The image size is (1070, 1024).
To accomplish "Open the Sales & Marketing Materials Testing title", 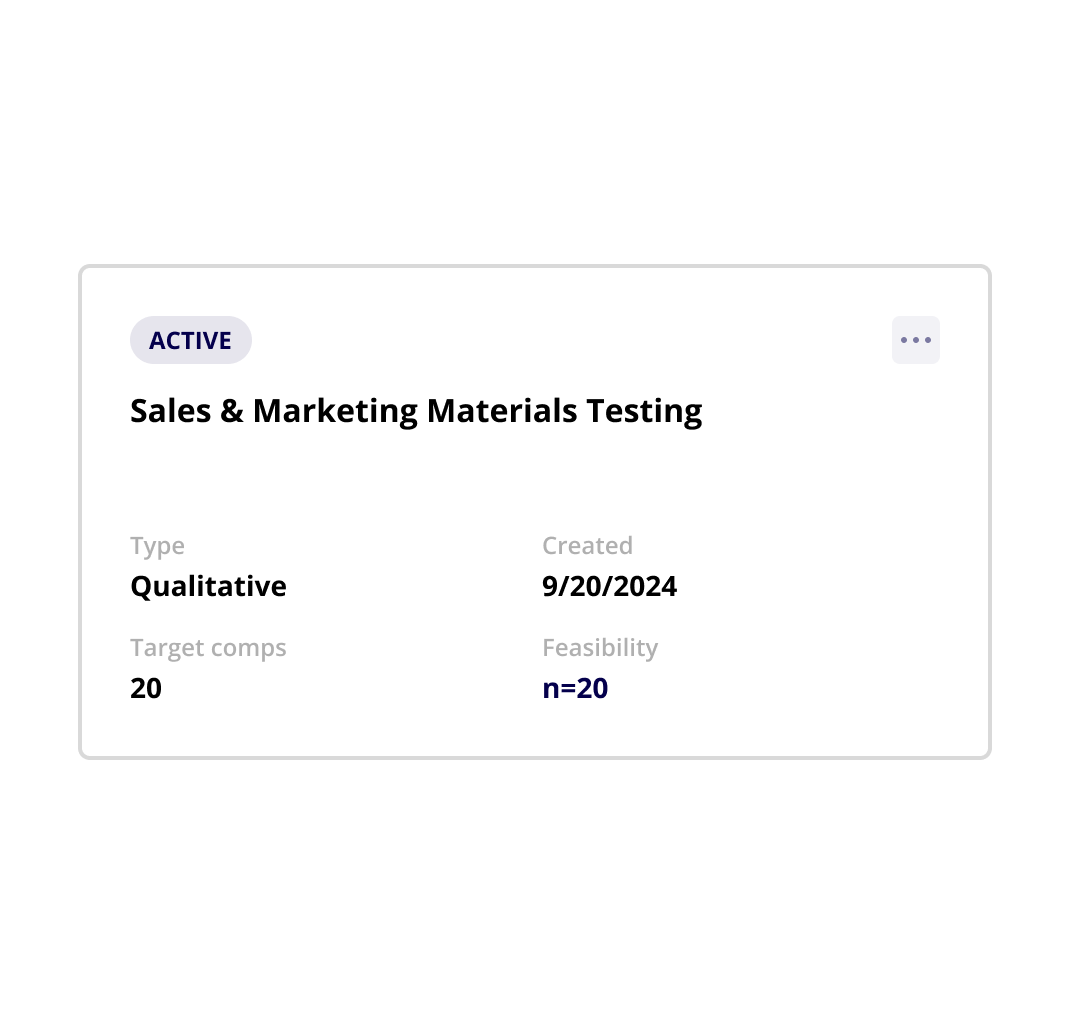I will click(x=416, y=411).
